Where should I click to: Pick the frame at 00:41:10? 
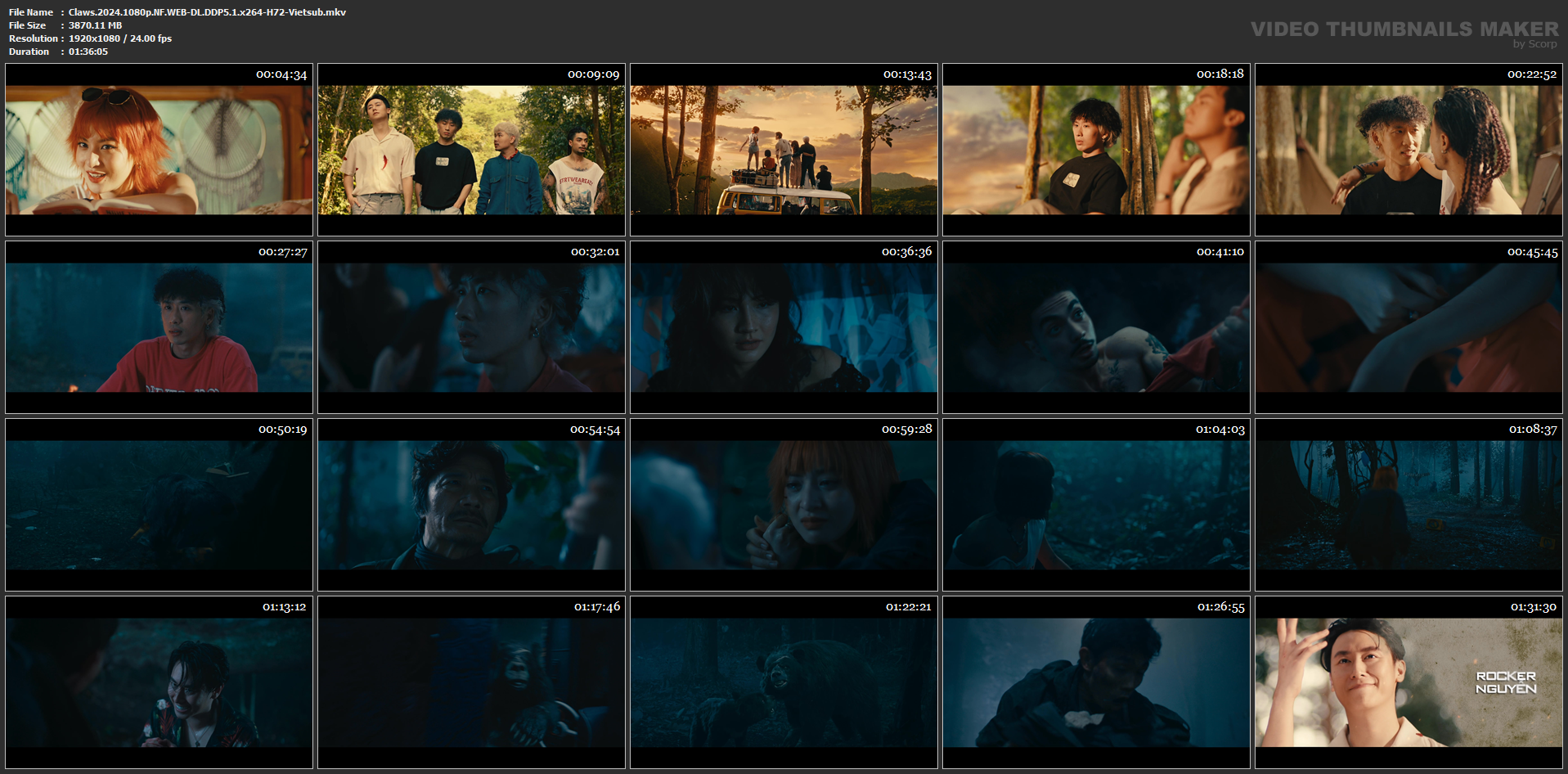(x=1096, y=327)
